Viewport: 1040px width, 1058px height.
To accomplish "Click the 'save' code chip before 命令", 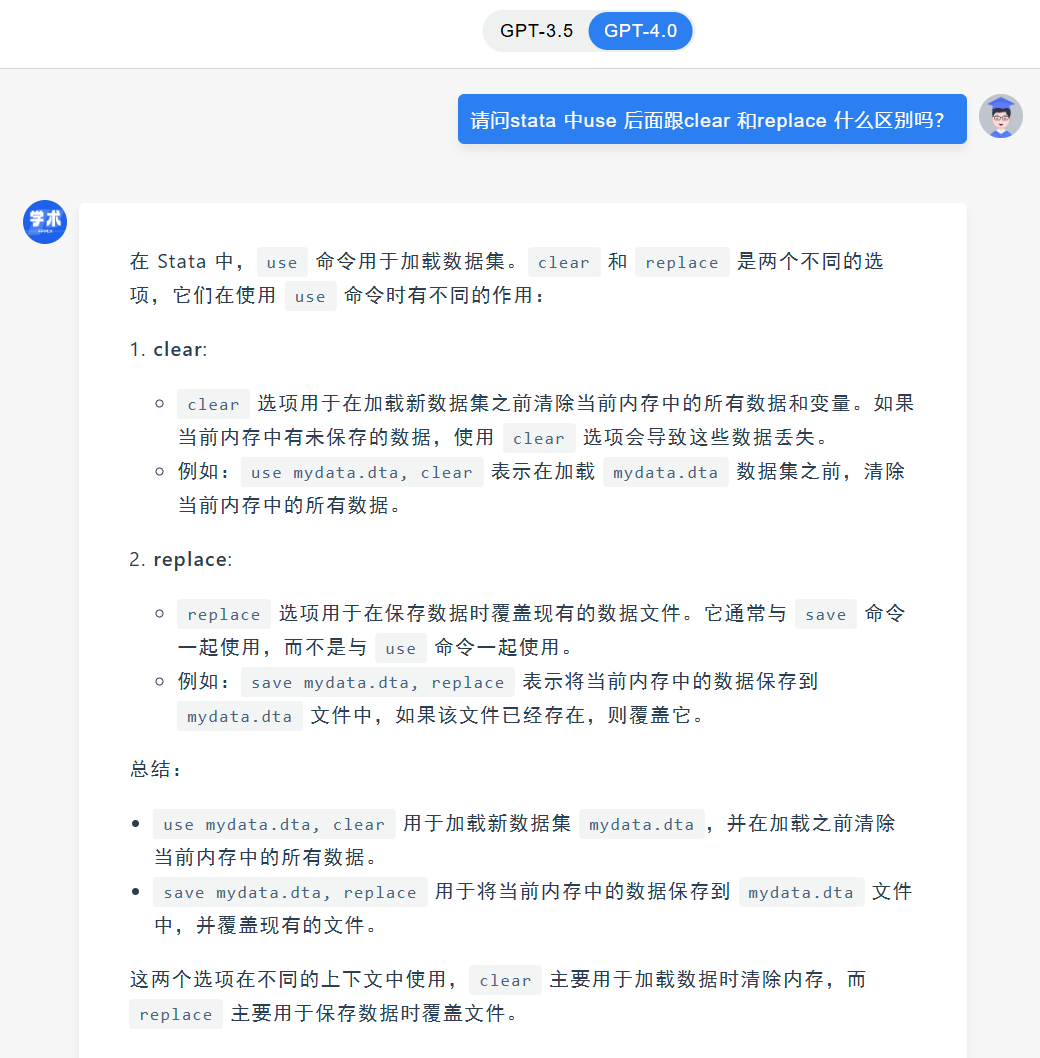I will coord(825,614).
